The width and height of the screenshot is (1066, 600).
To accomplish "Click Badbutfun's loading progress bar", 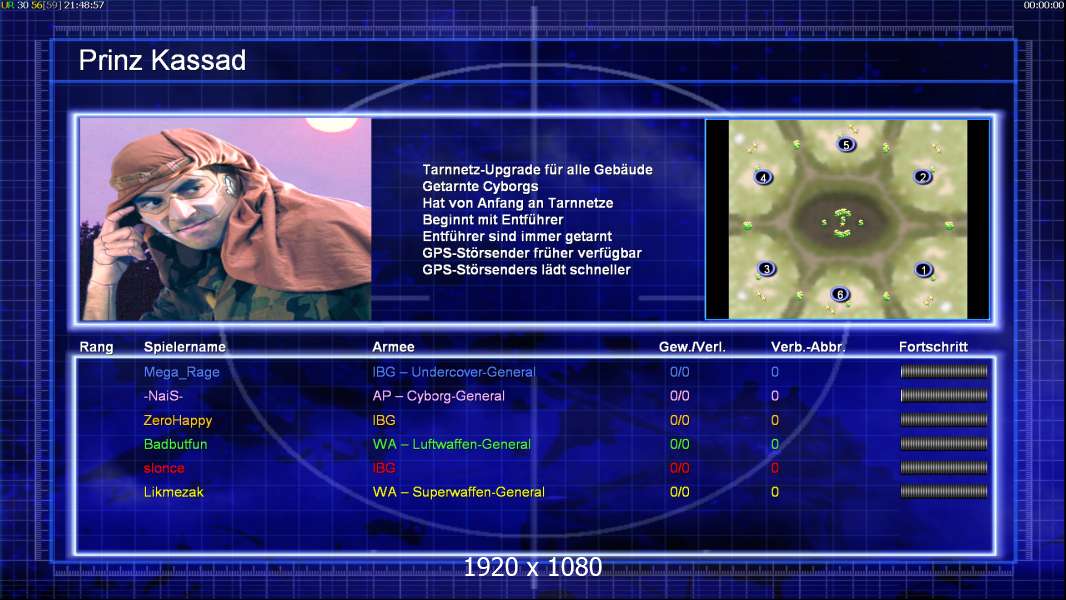I will click(944, 444).
